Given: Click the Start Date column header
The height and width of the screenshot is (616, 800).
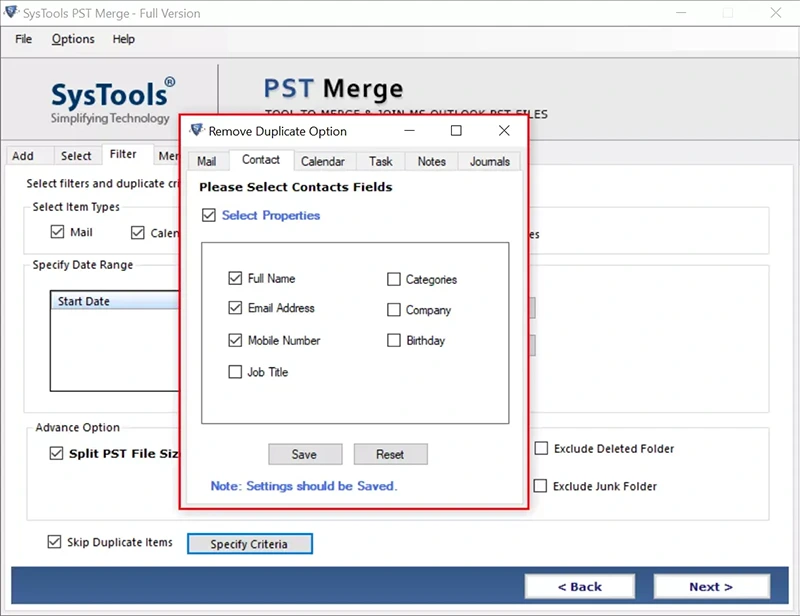Looking at the screenshot, I should point(115,301).
